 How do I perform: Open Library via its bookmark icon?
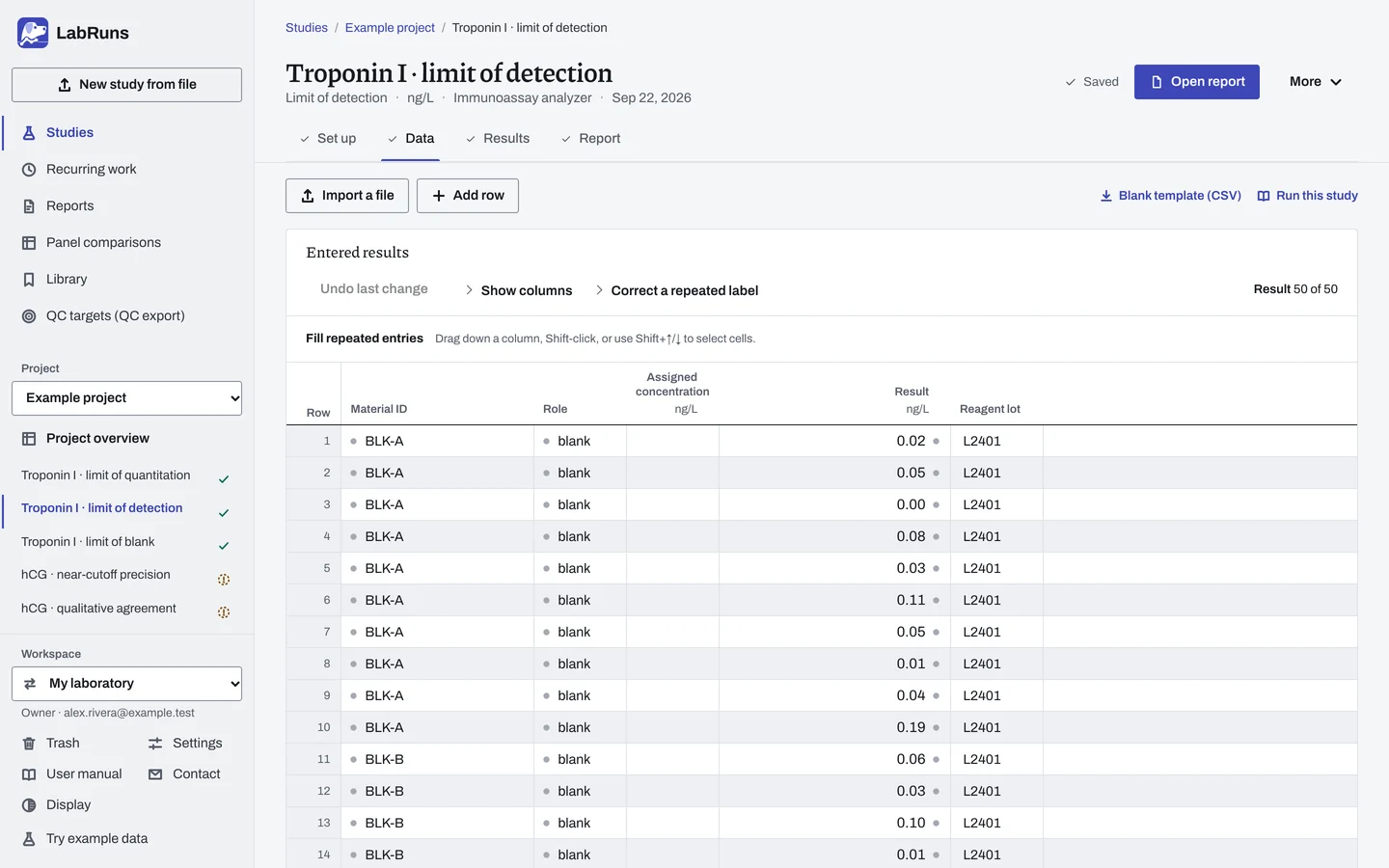point(29,280)
